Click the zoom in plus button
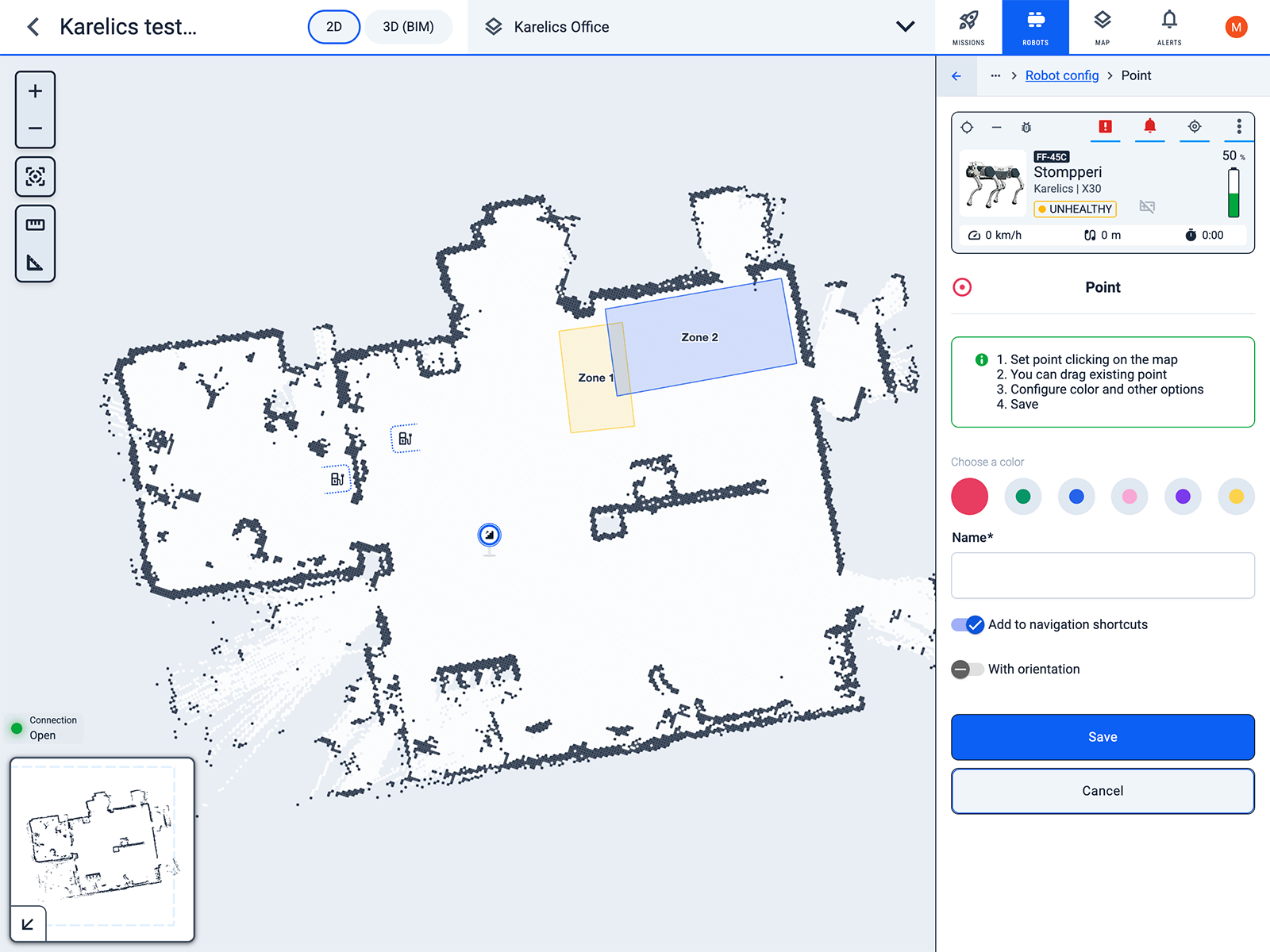1270x952 pixels. pyautogui.click(x=35, y=91)
